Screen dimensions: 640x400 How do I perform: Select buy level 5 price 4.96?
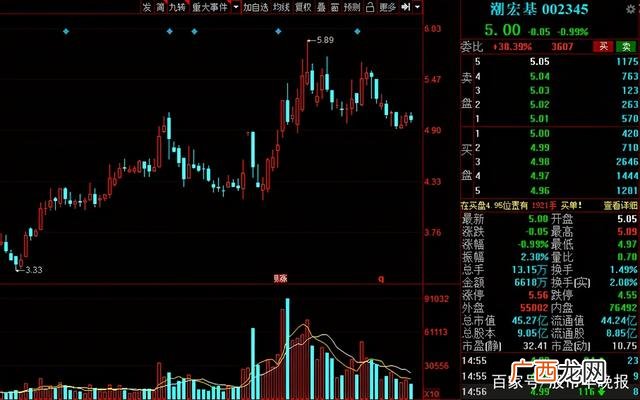tap(540, 191)
